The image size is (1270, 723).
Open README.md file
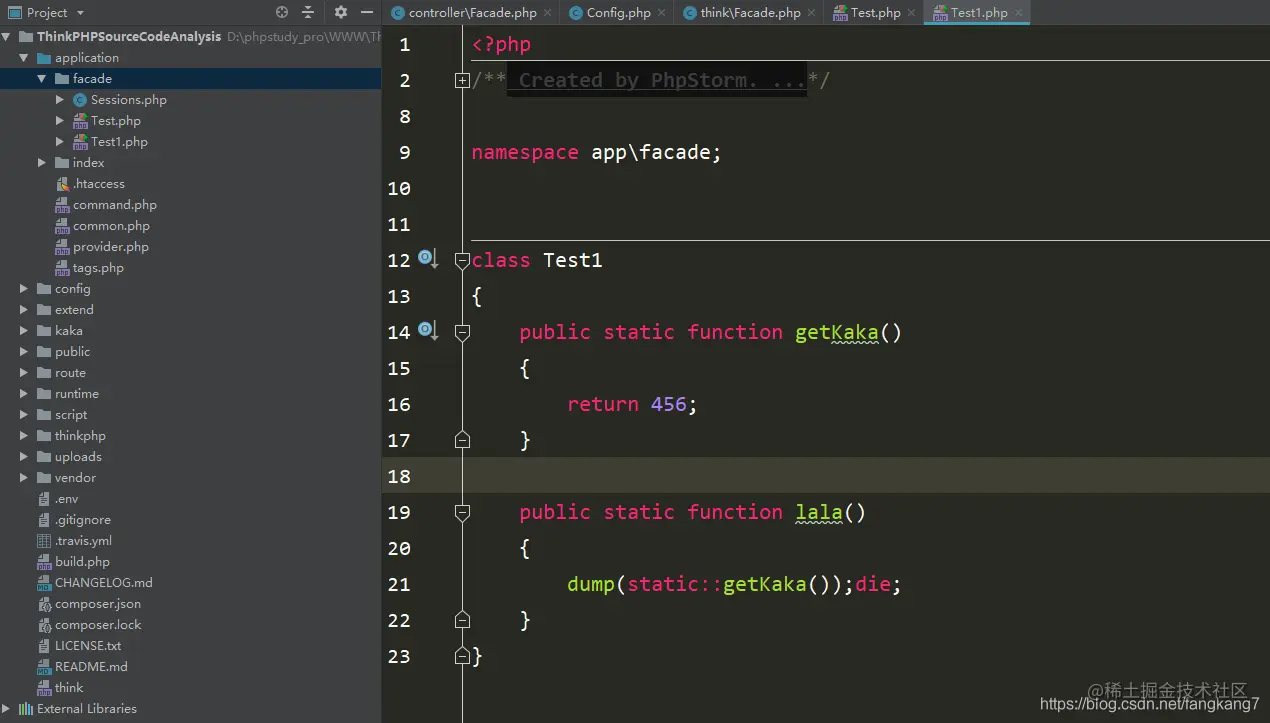pyautogui.click(x=91, y=667)
